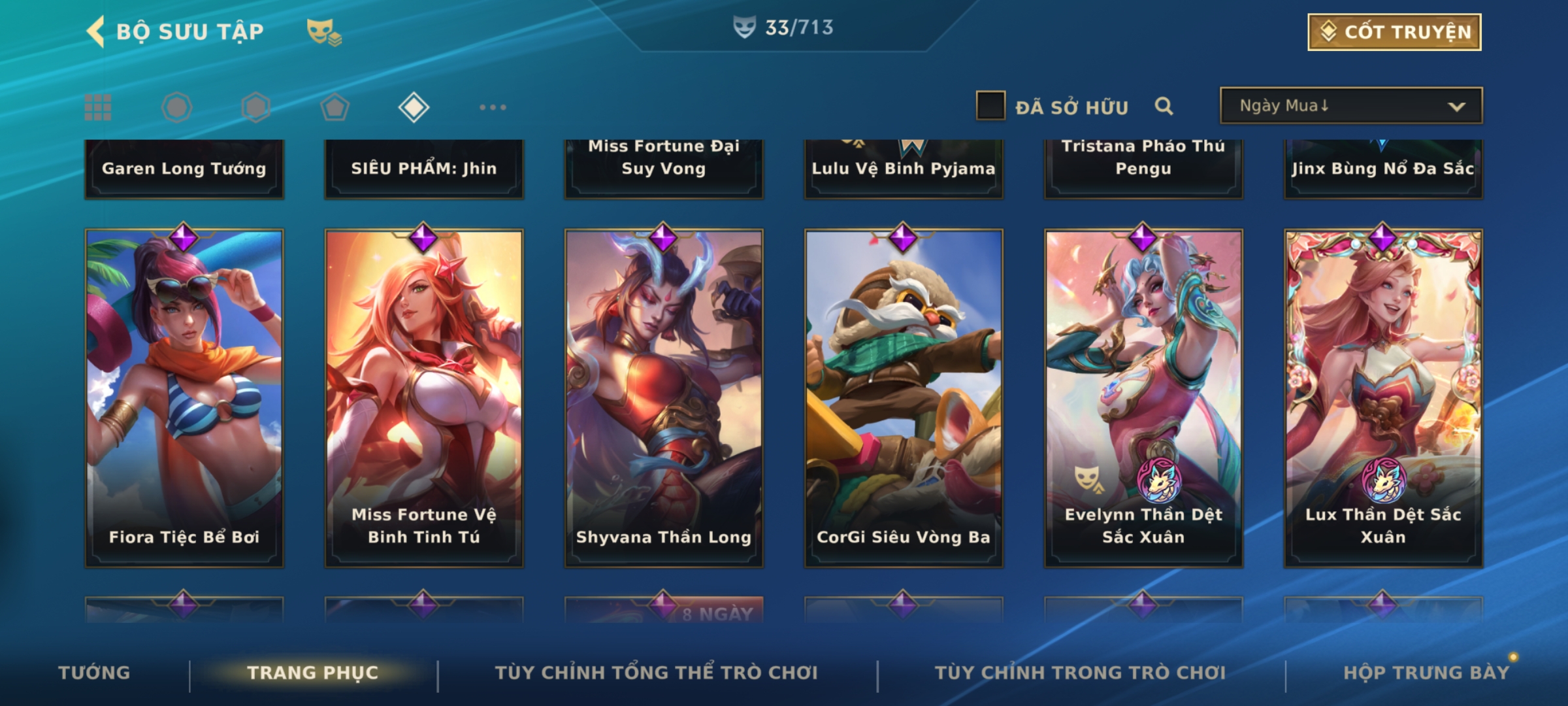
Task: Open the Fiora Tiệc Bể Bơi skin
Action: point(184,398)
